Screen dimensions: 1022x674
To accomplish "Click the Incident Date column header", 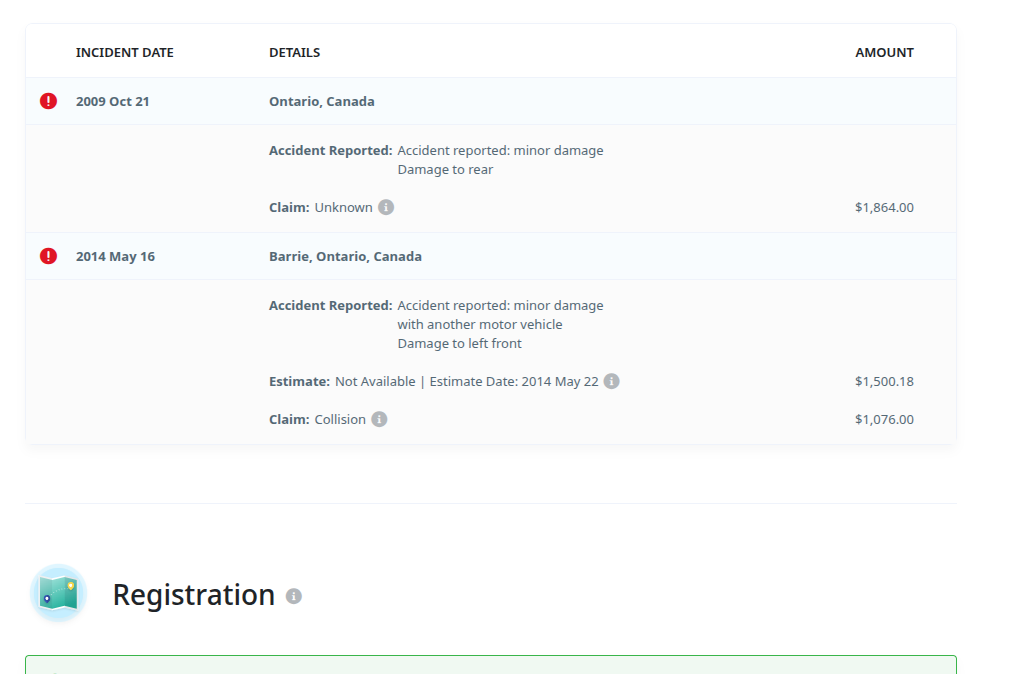I will pos(124,53).
